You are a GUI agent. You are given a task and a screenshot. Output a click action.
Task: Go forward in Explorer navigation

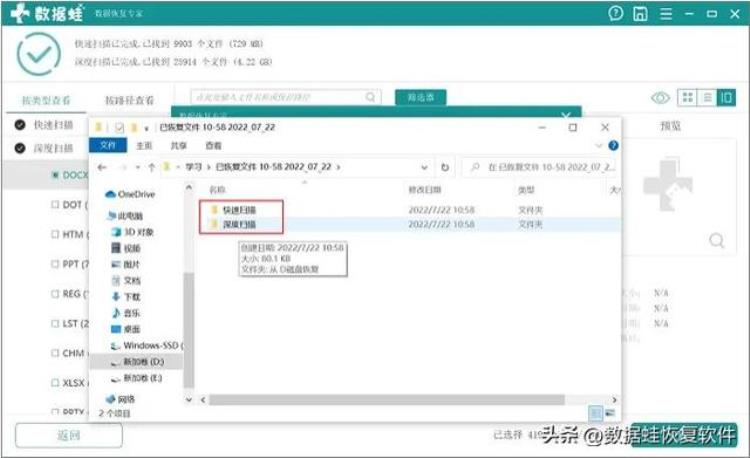123,167
